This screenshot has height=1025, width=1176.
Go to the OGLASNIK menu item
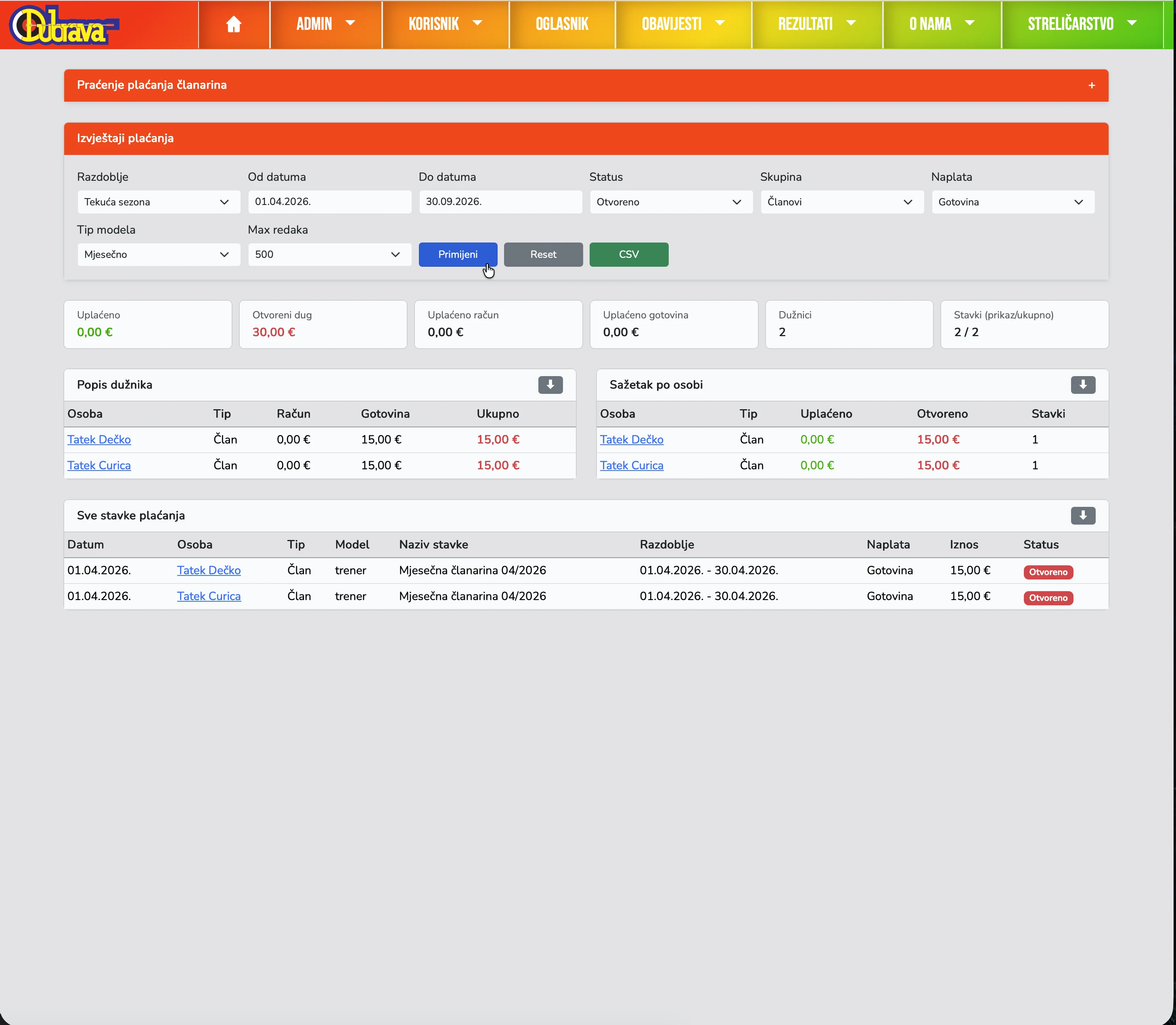pyautogui.click(x=562, y=24)
